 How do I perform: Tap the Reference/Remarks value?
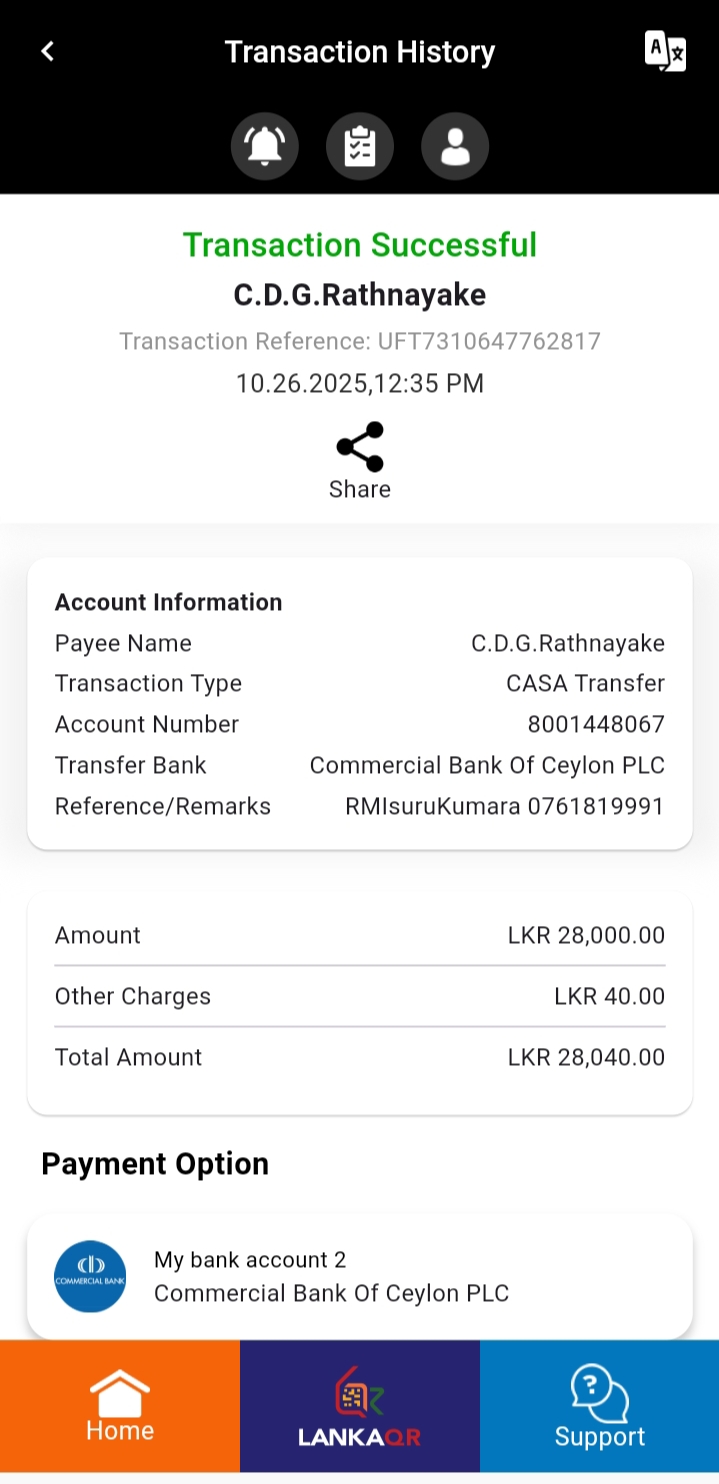click(504, 806)
